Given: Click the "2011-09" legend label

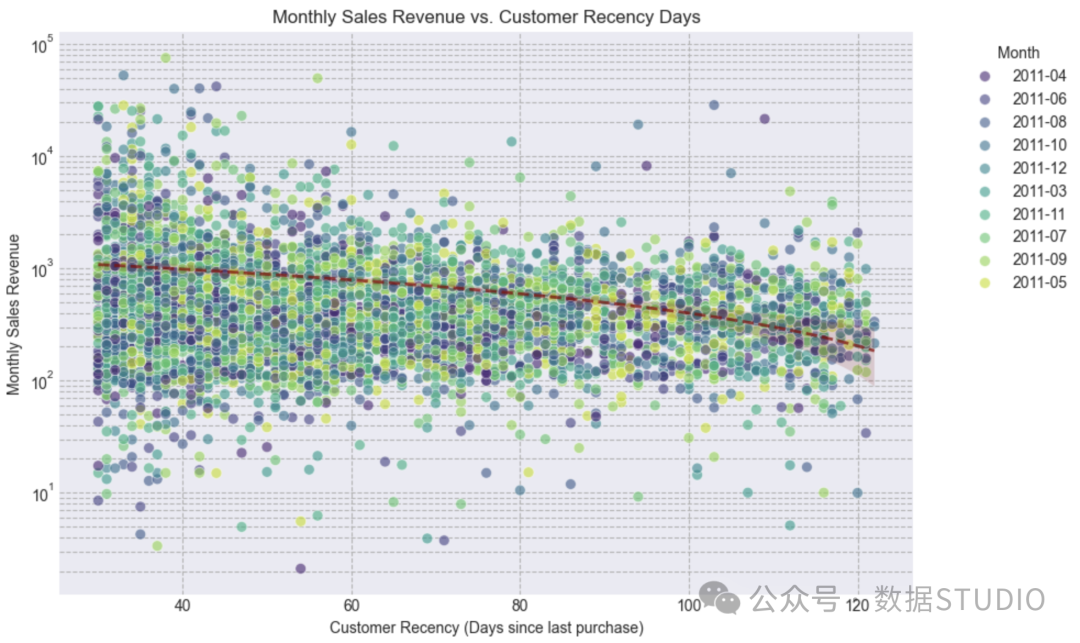Looking at the screenshot, I should pos(1039,260).
